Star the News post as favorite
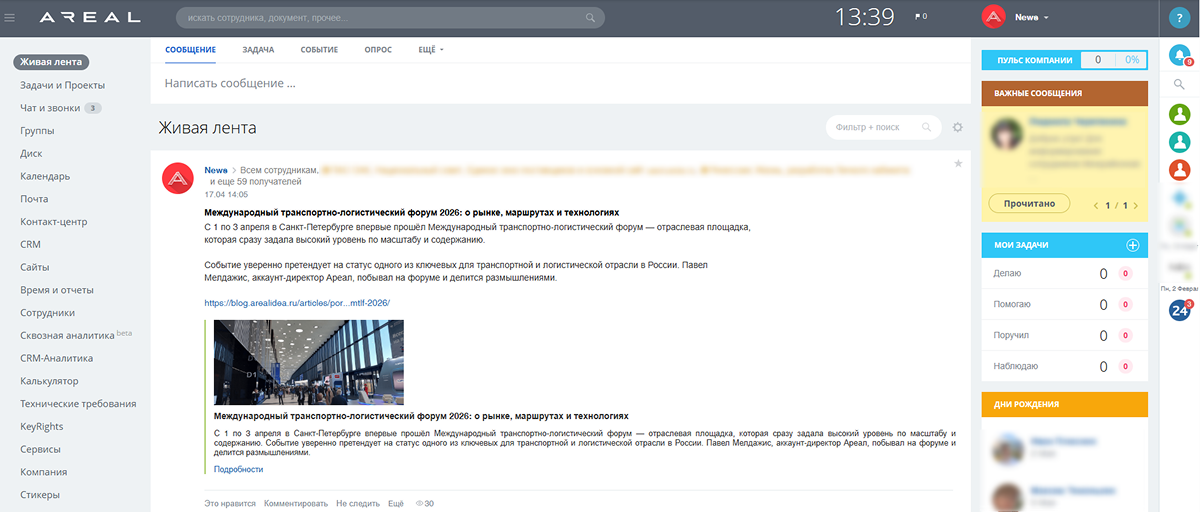 coord(958,163)
